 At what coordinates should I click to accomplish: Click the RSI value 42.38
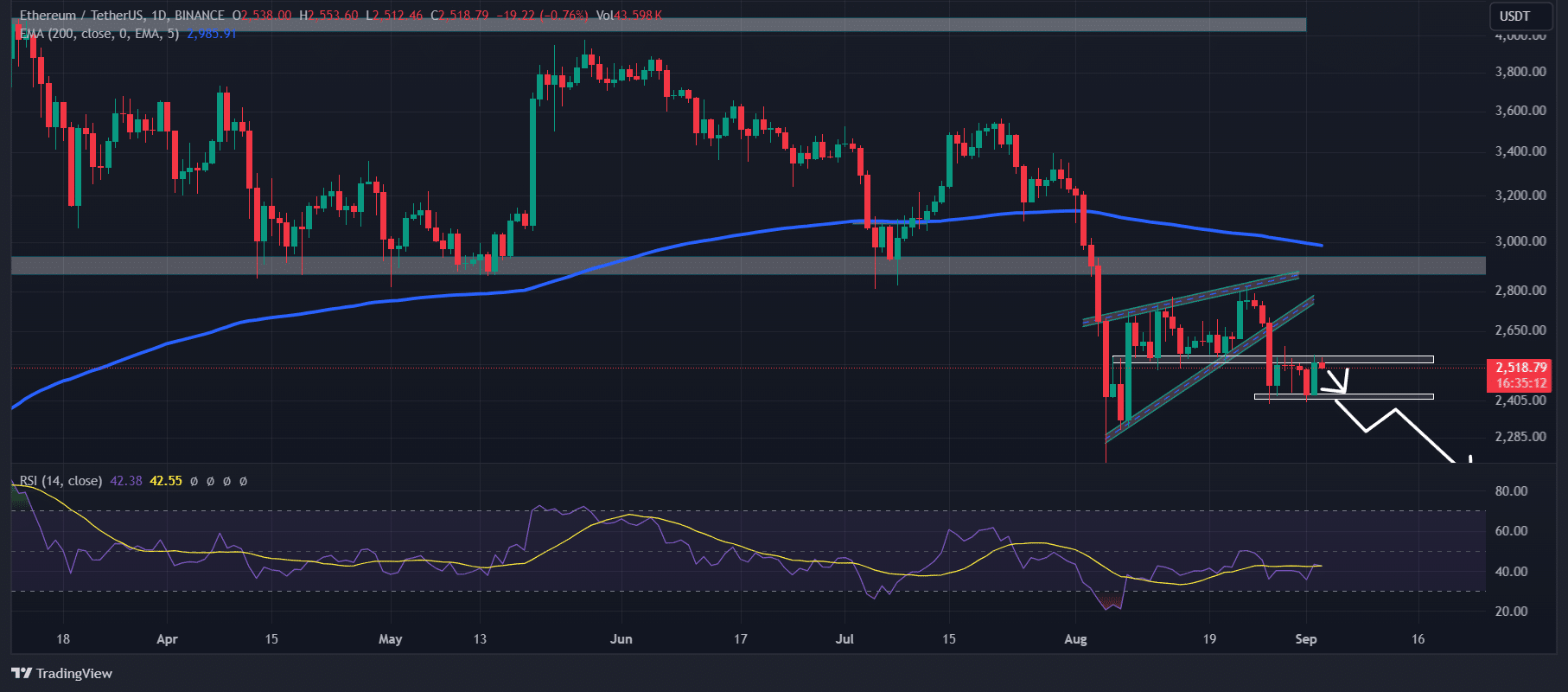126,481
